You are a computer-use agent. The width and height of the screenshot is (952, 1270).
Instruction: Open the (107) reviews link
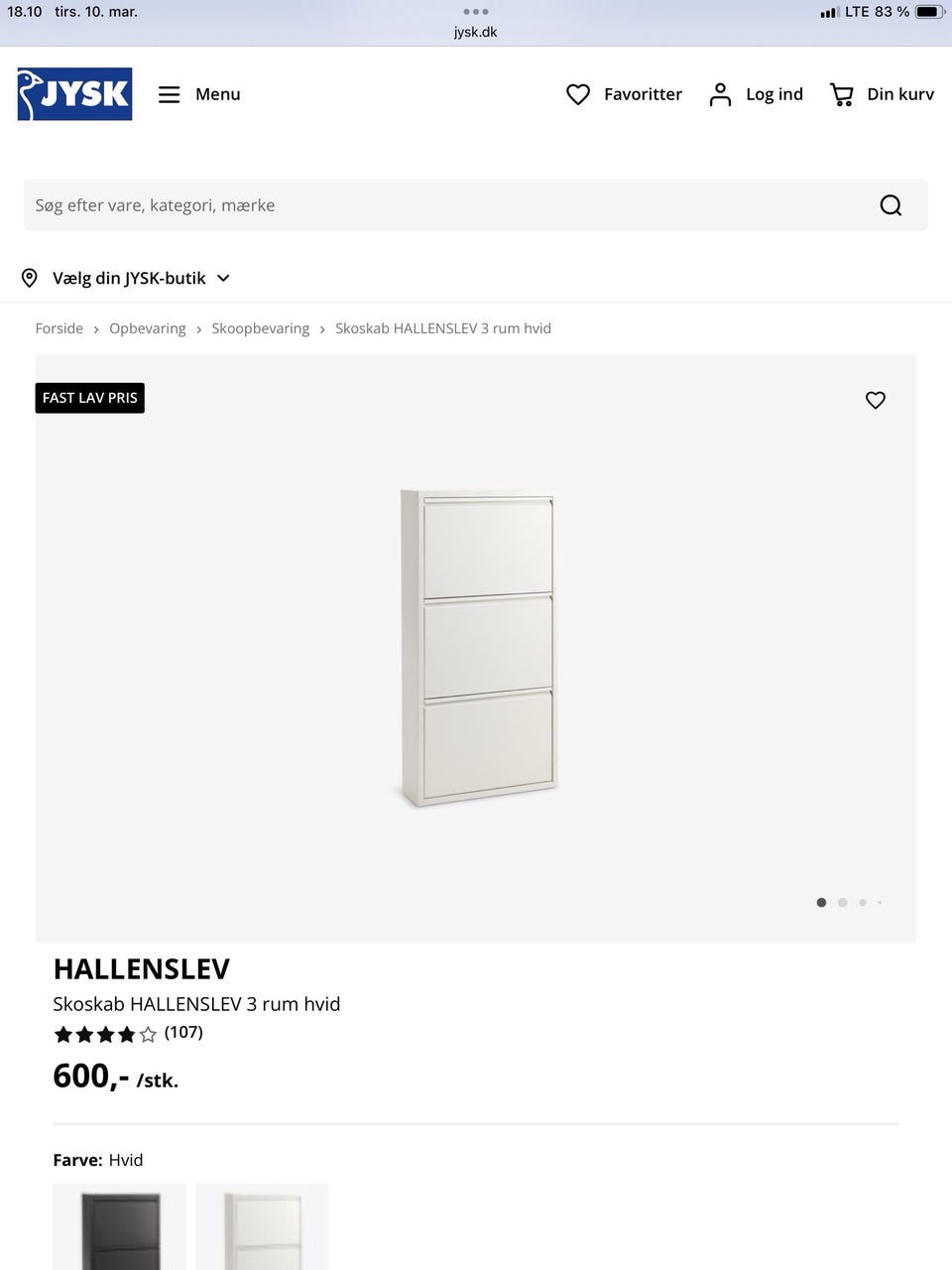coord(182,1032)
